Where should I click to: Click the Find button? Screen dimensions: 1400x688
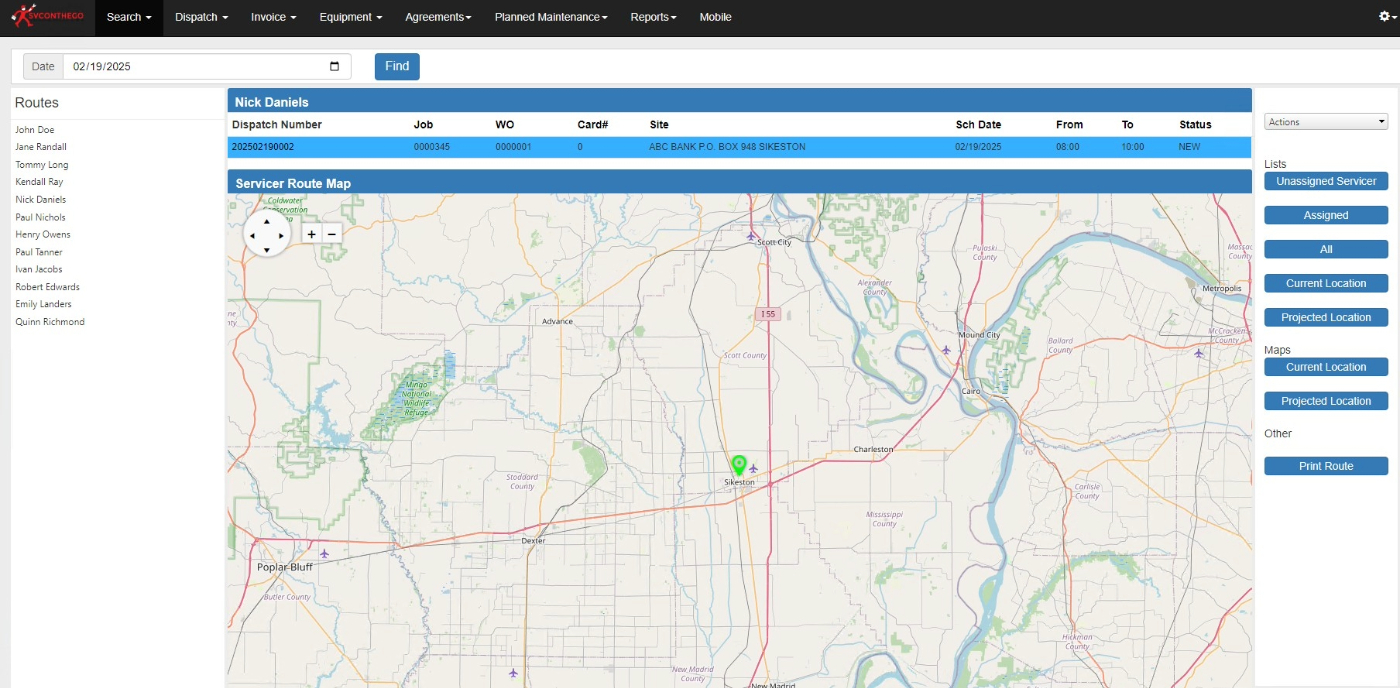397,66
